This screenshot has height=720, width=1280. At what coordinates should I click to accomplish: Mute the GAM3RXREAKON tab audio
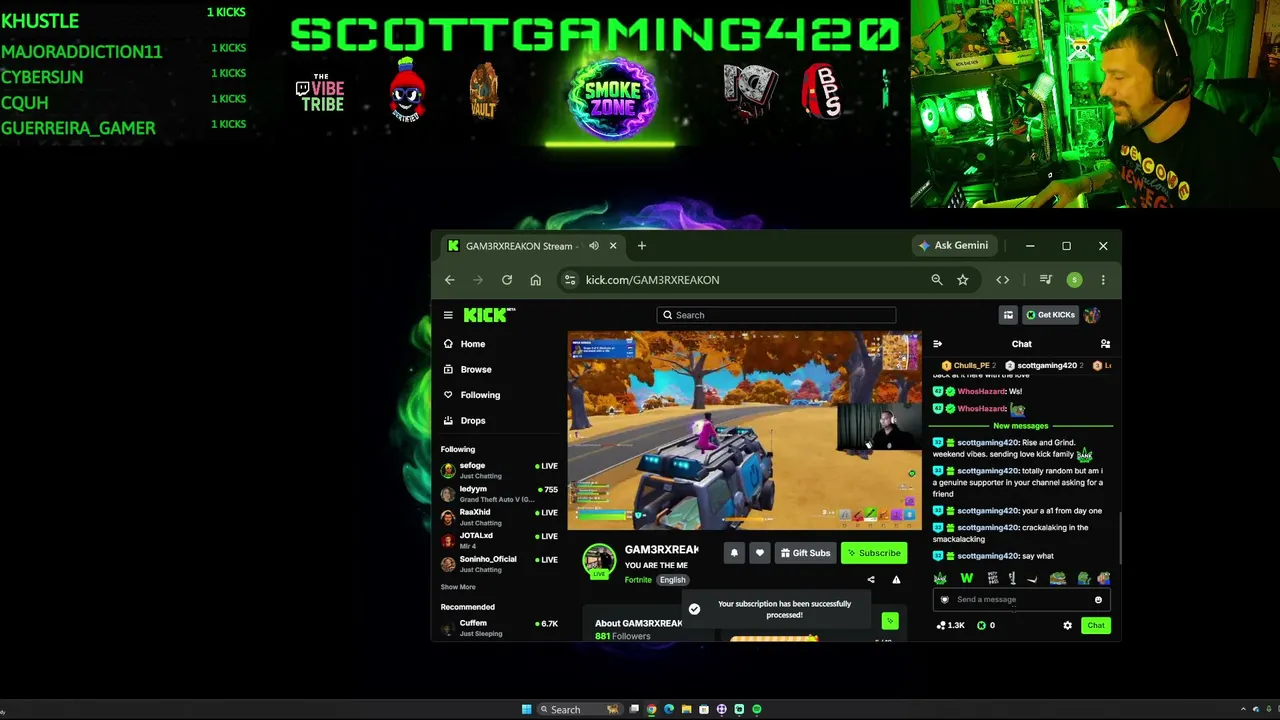[594, 246]
